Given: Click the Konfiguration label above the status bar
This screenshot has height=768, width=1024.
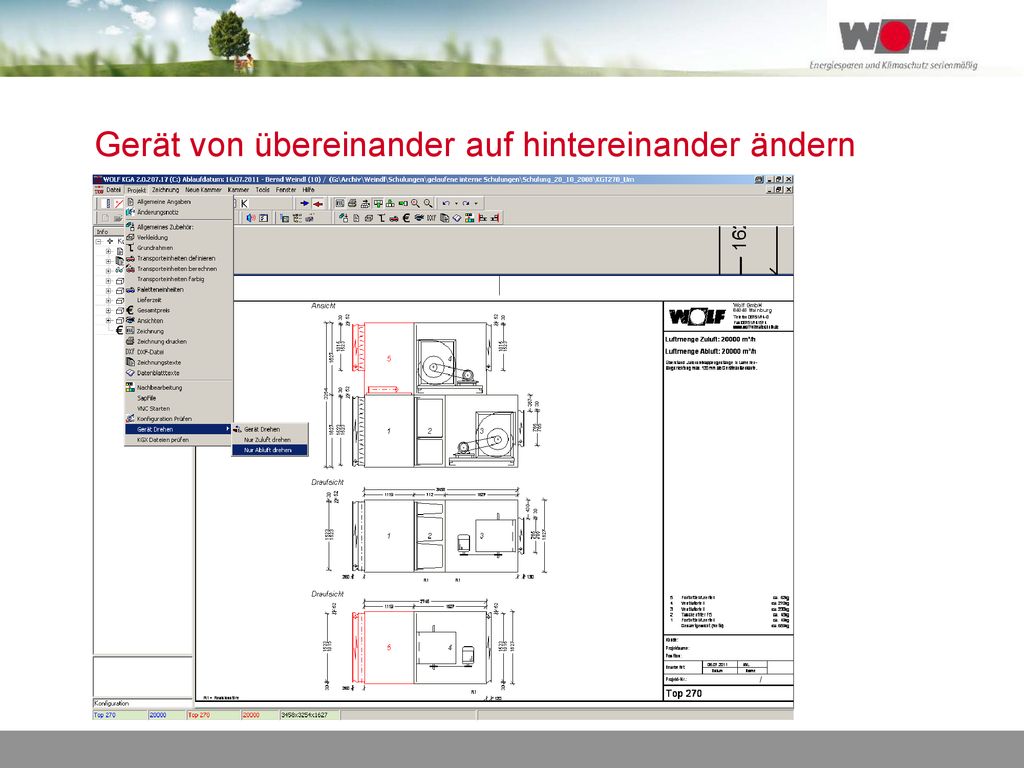Looking at the screenshot, I should click(x=112, y=704).
